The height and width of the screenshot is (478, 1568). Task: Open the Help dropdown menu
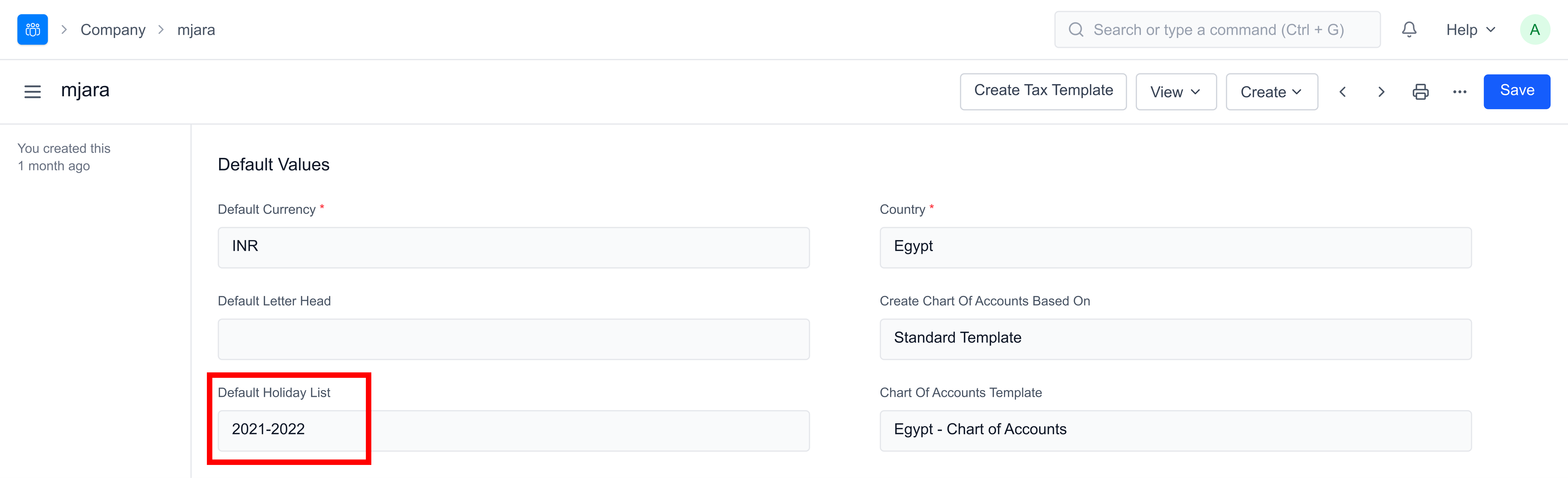[1470, 30]
